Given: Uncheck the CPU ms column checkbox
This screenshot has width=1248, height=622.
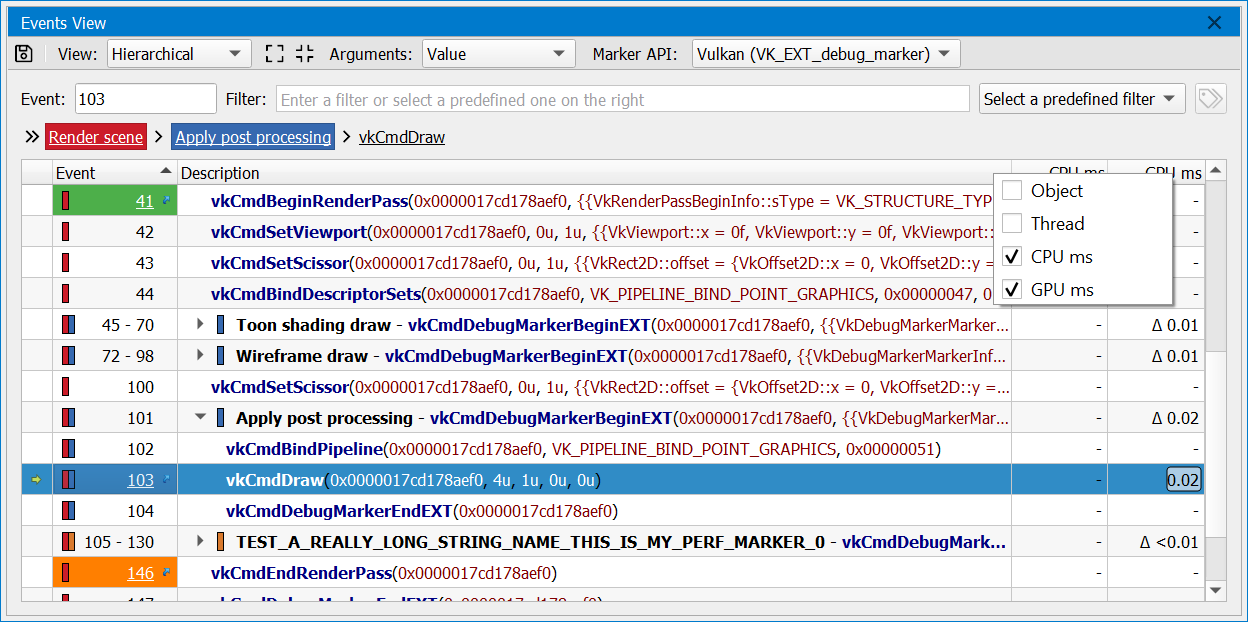Looking at the screenshot, I should click(1012, 257).
